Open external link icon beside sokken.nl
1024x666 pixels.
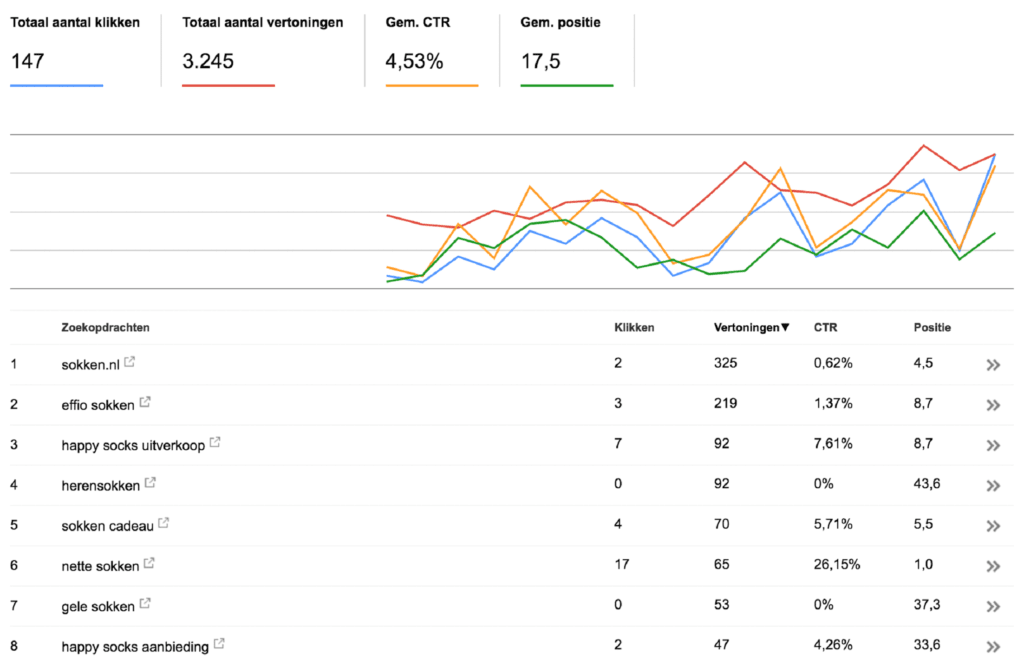tap(130, 363)
